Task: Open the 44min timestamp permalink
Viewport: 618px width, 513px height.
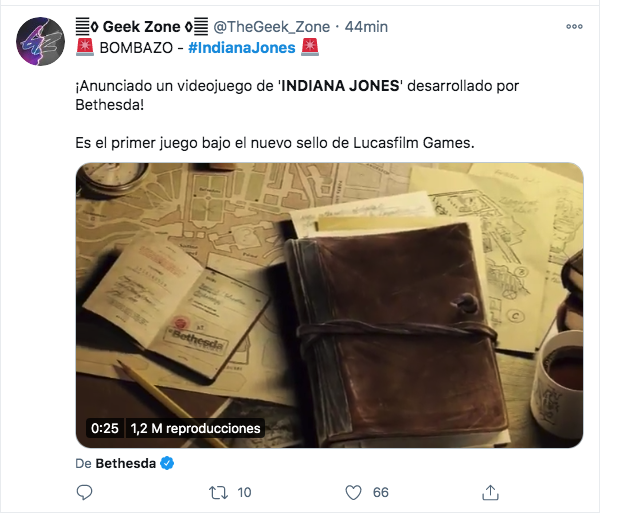Action: pyautogui.click(x=366, y=27)
